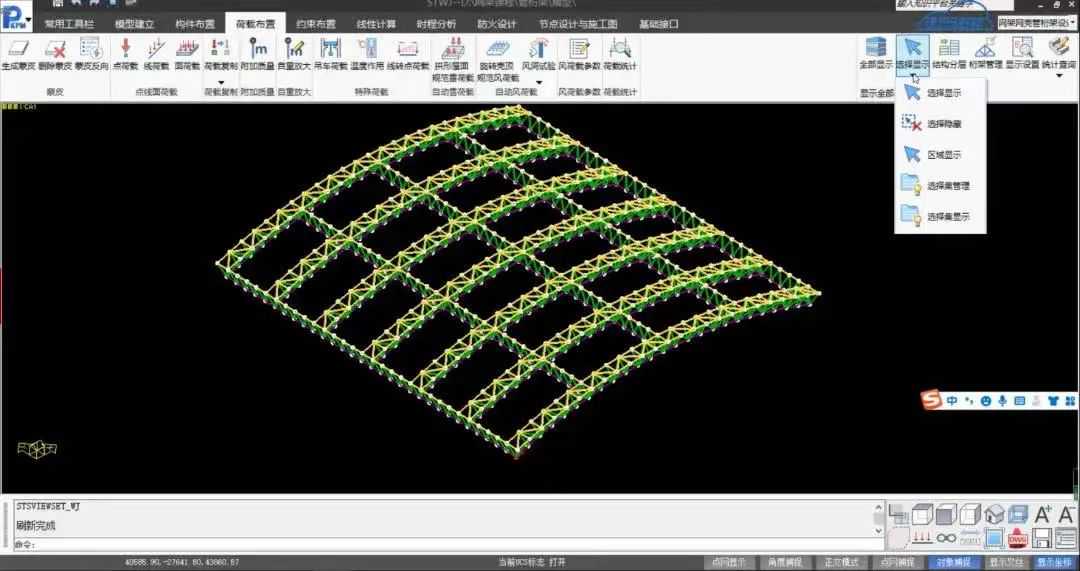Click the DWG export icon
Image resolution: width=1080 pixels, height=571 pixels.
click(x=1018, y=538)
